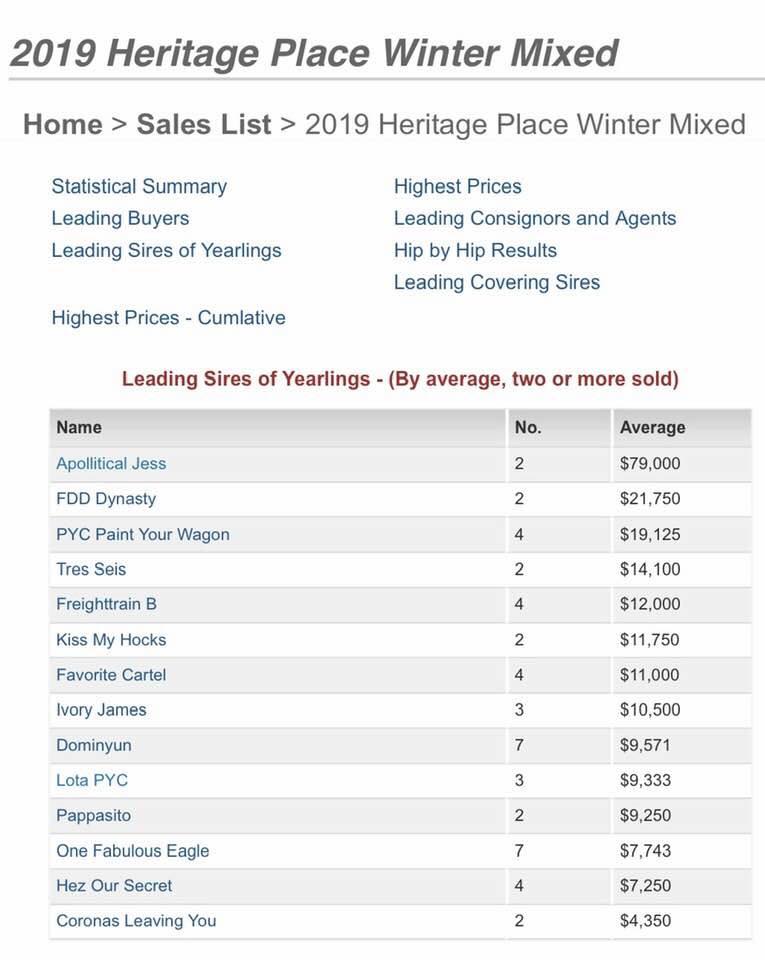
Task: Go to the Home breadcrumb link
Action: click(x=63, y=125)
